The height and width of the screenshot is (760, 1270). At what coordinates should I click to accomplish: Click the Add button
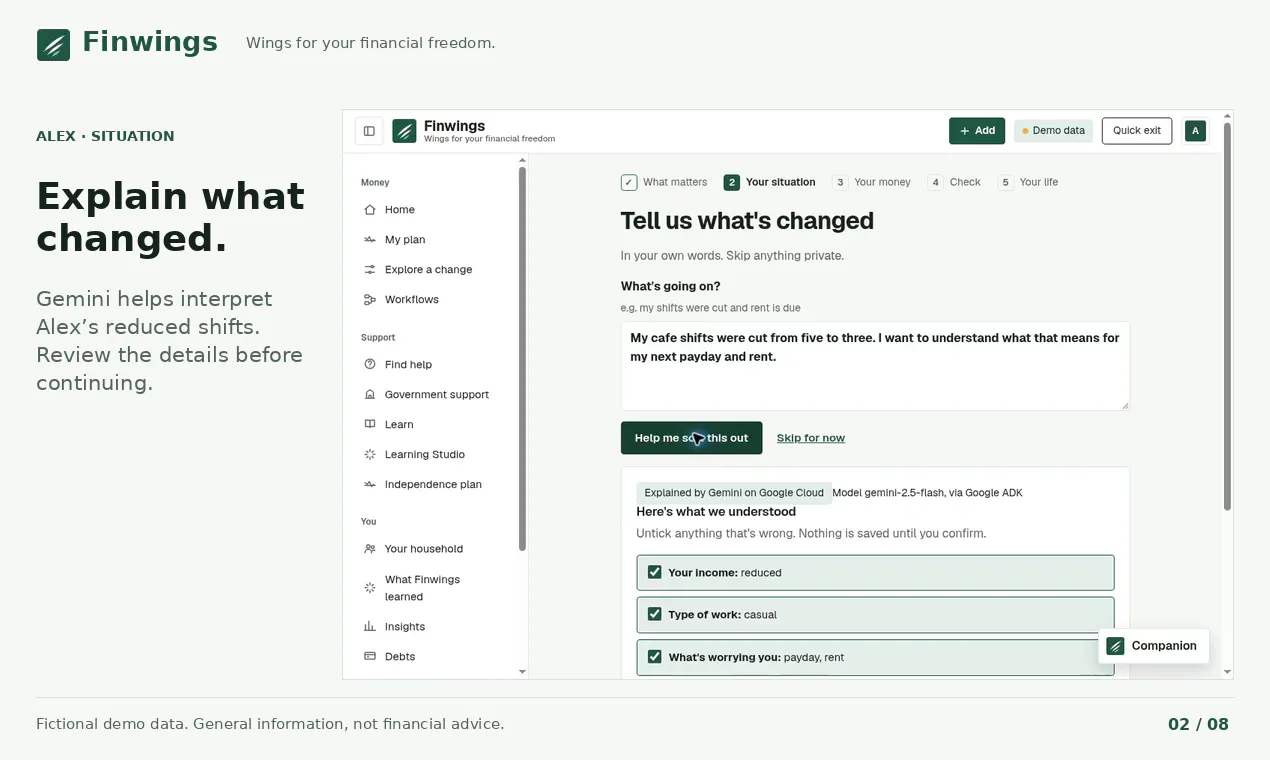click(977, 131)
